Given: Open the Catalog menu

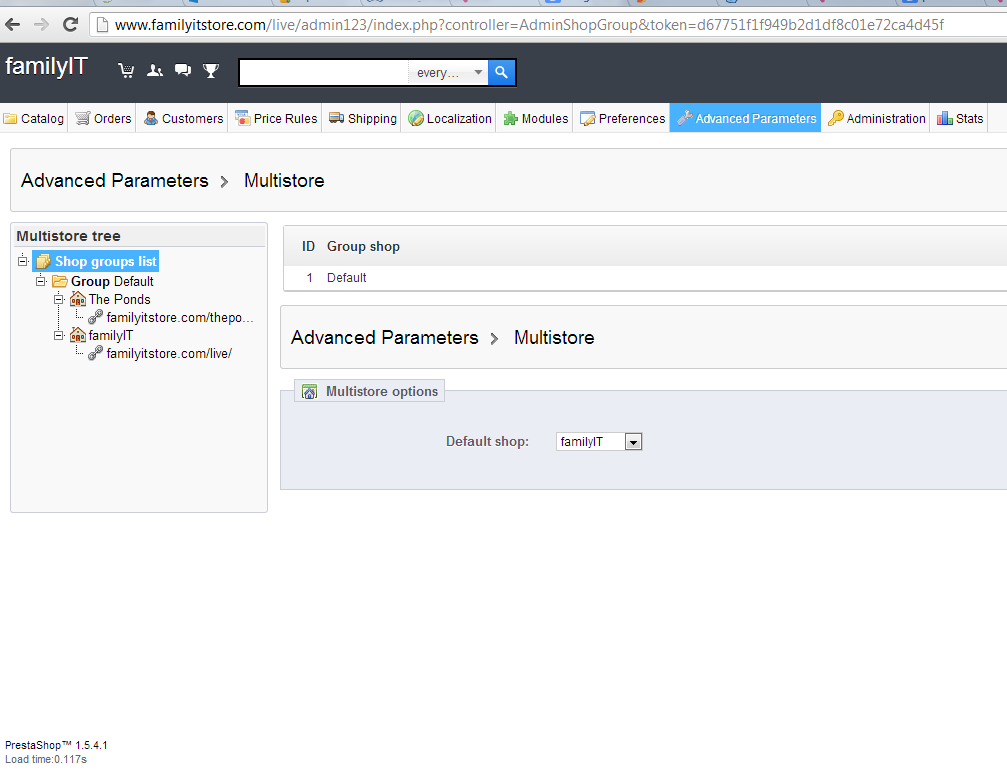Looking at the screenshot, I should 33,118.
